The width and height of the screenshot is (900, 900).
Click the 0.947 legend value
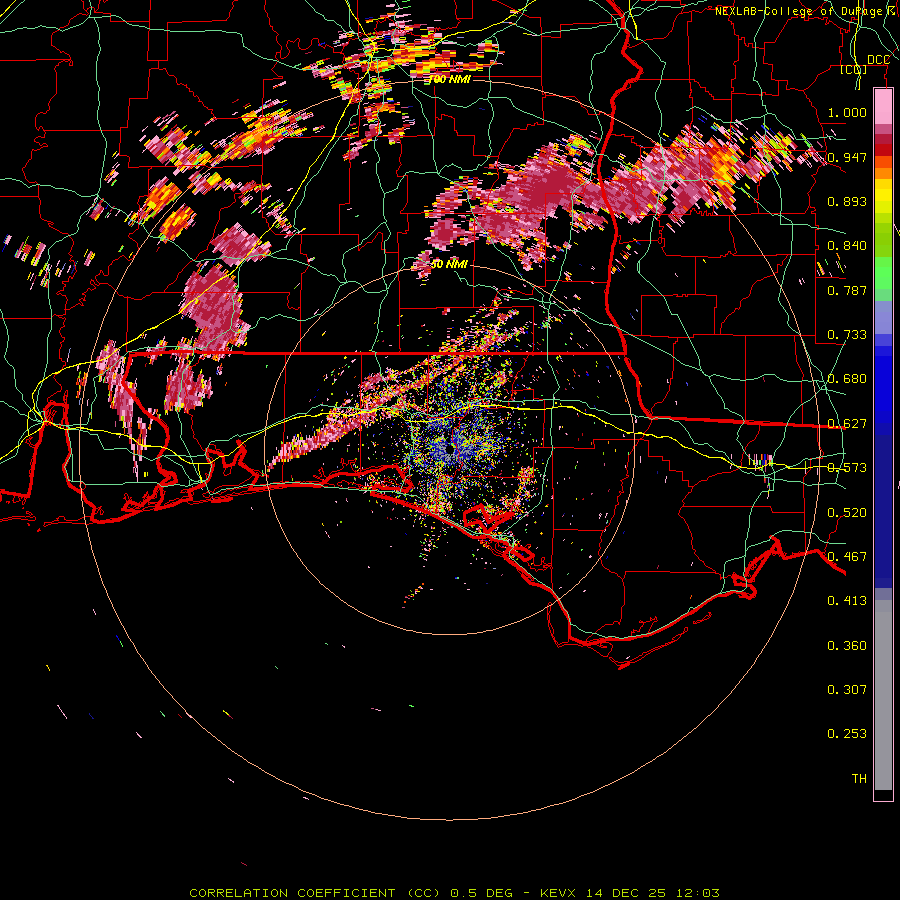coord(847,157)
